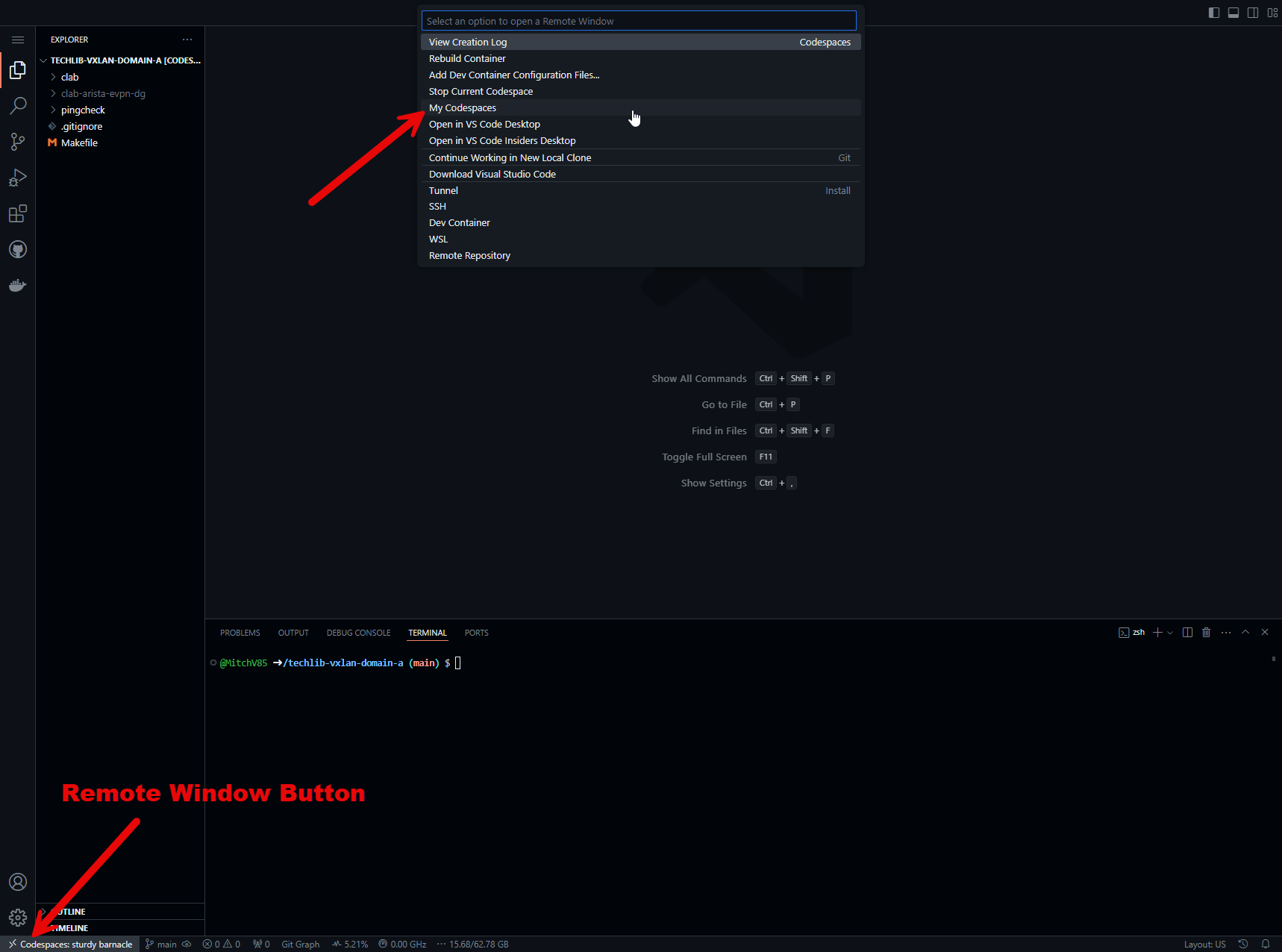This screenshot has width=1282, height=952.
Task: Switch to the Terminal tab
Action: pyautogui.click(x=428, y=633)
